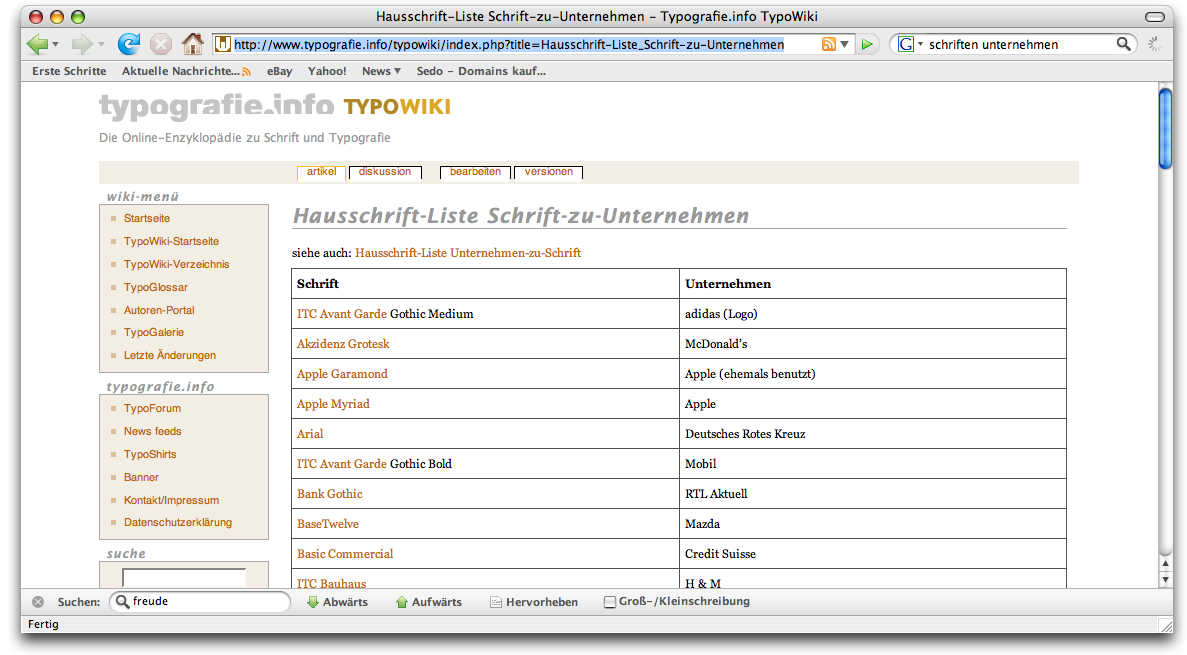Open the TypoGlossar link
The width and height of the screenshot is (1187, 655).
[x=155, y=287]
